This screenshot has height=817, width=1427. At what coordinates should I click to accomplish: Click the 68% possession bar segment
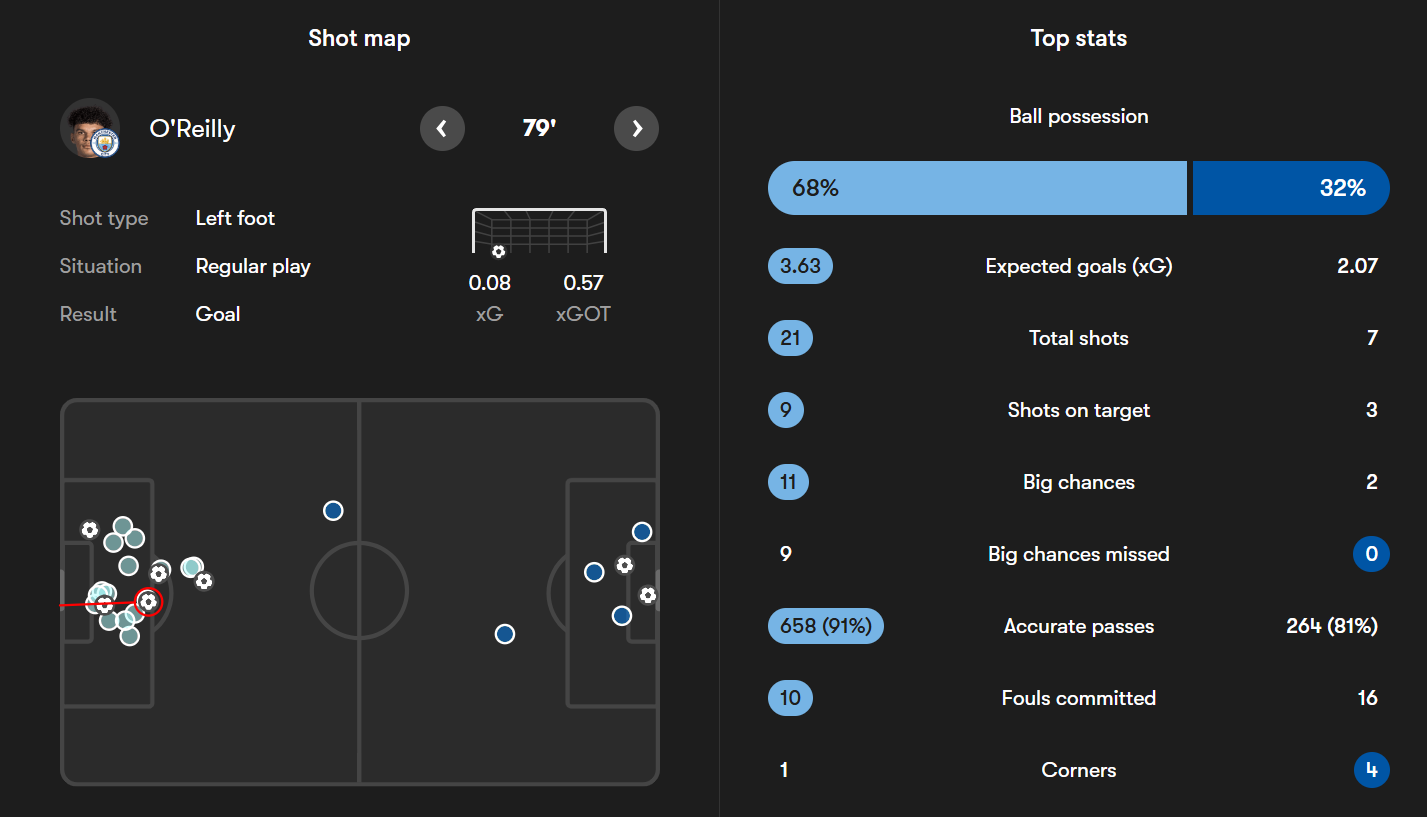pos(977,188)
